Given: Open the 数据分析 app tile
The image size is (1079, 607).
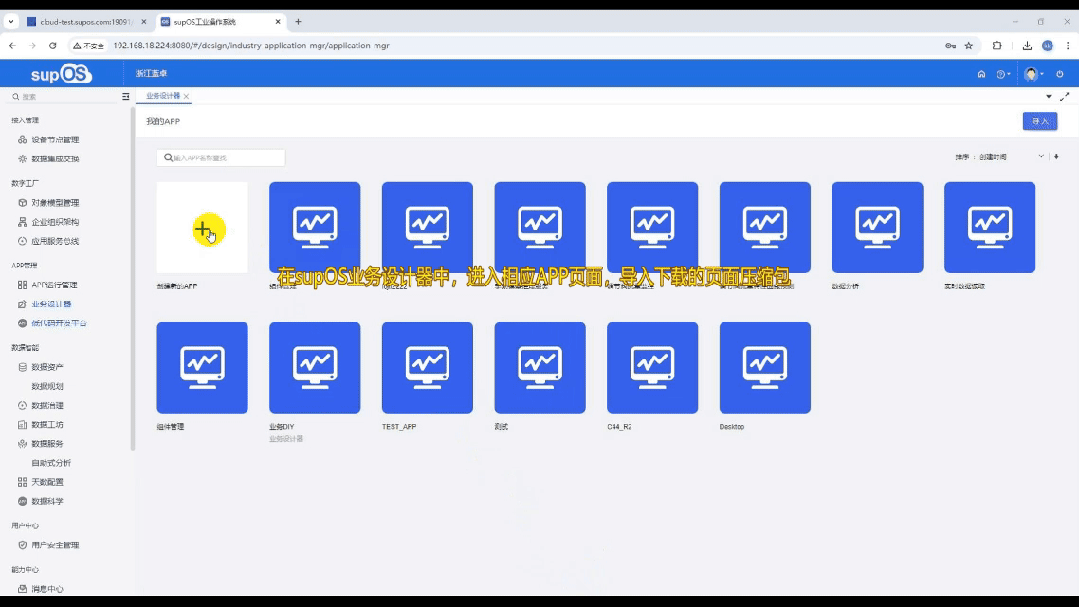Looking at the screenshot, I should pos(877,228).
